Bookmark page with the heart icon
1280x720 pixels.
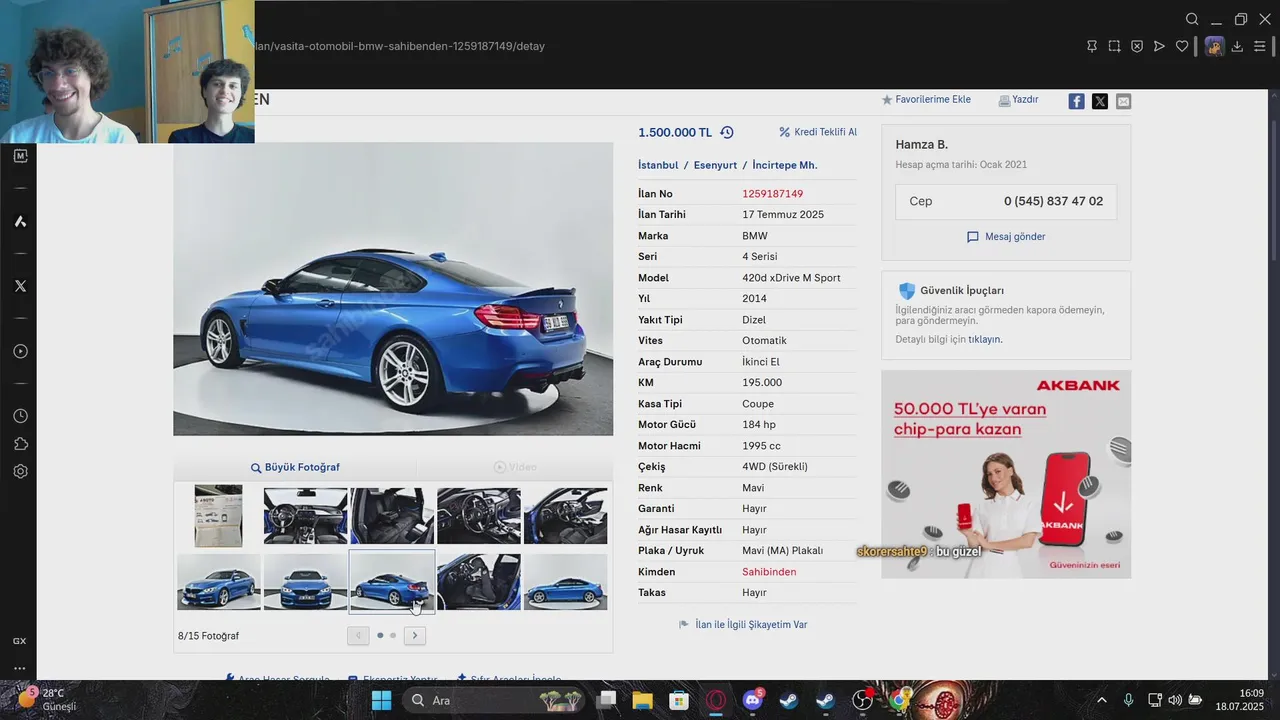[x=1182, y=46]
